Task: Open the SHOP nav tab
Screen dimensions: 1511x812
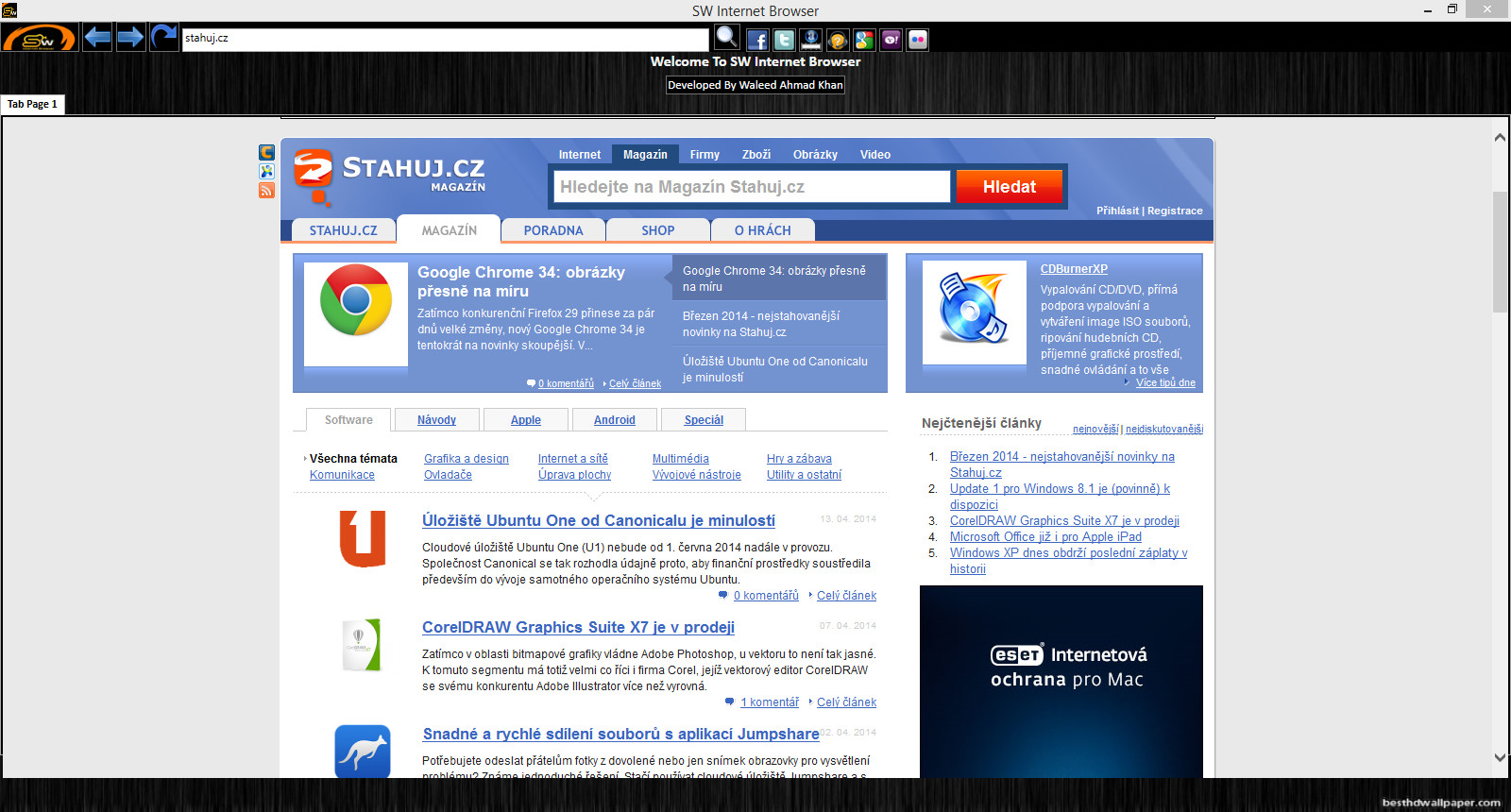Action: click(x=658, y=230)
